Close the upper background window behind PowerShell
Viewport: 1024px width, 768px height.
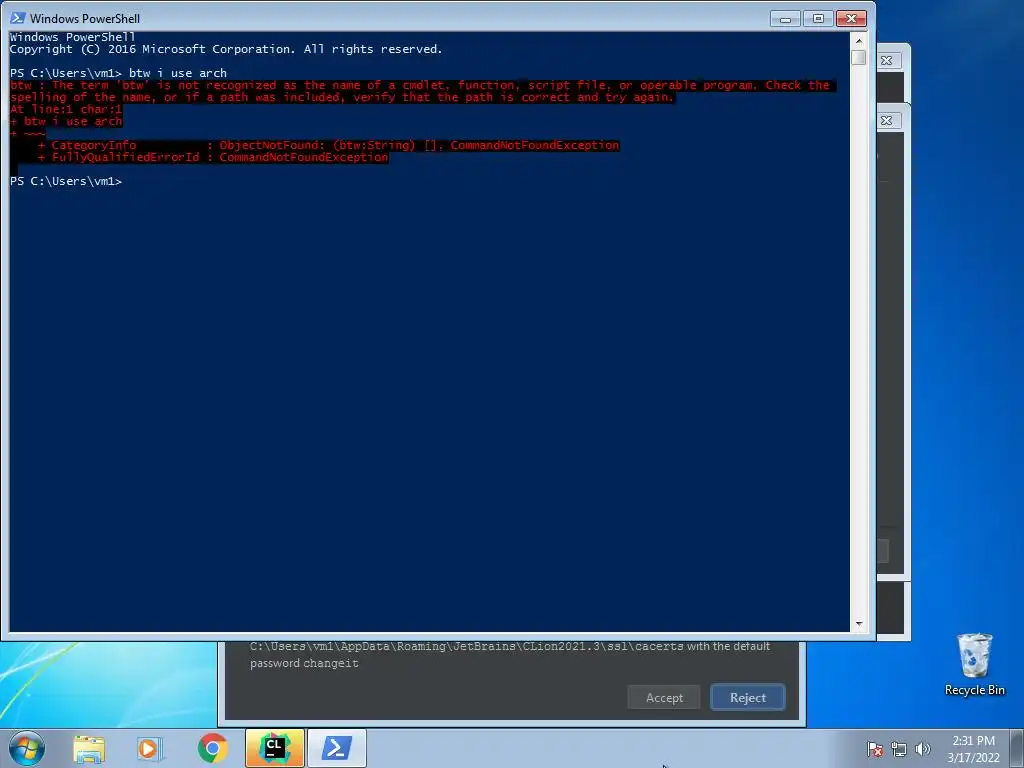coord(886,61)
